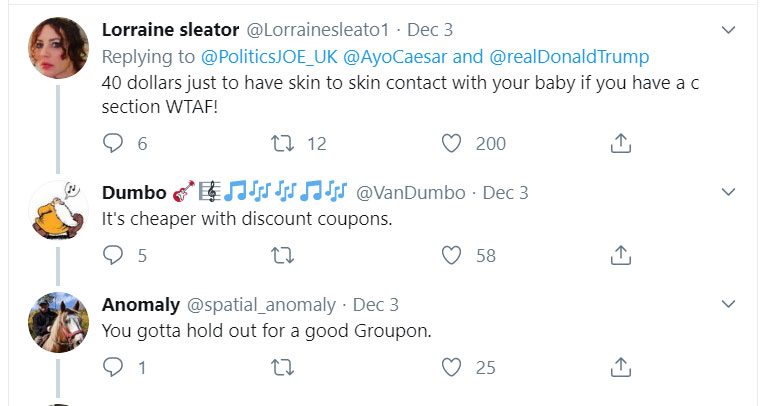Expand the options chevron on Dumbo's tweet
The image size is (780, 406).
tap(728, 192)
